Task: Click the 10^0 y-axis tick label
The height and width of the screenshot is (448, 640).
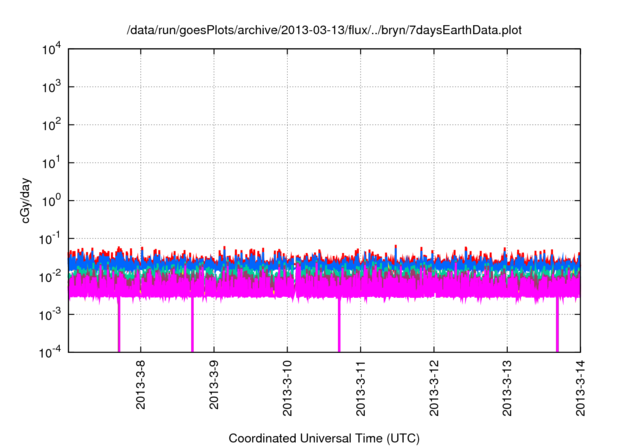Action: [52, 201]
